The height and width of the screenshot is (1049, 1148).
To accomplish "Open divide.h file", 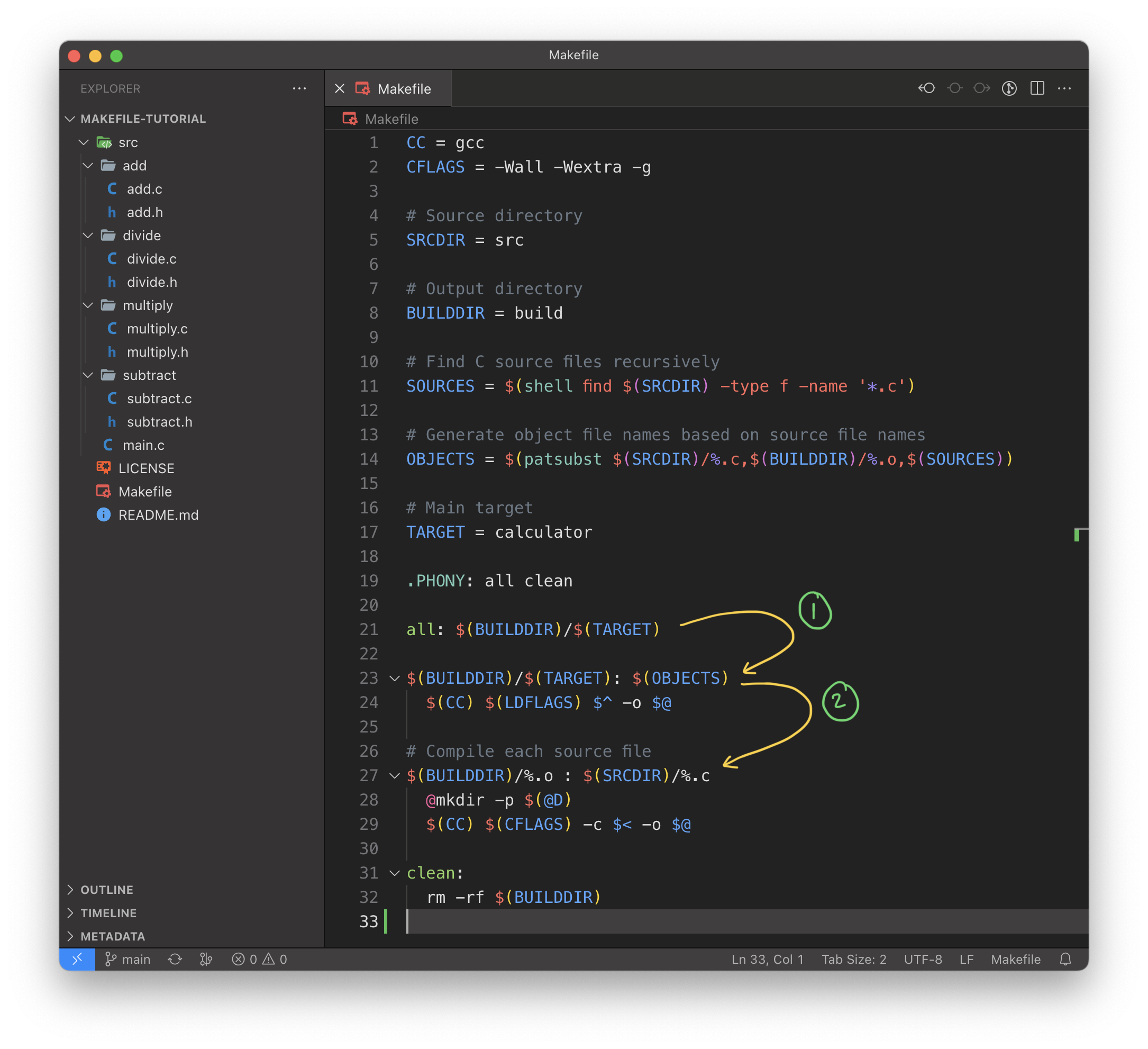I will (151, 282).
